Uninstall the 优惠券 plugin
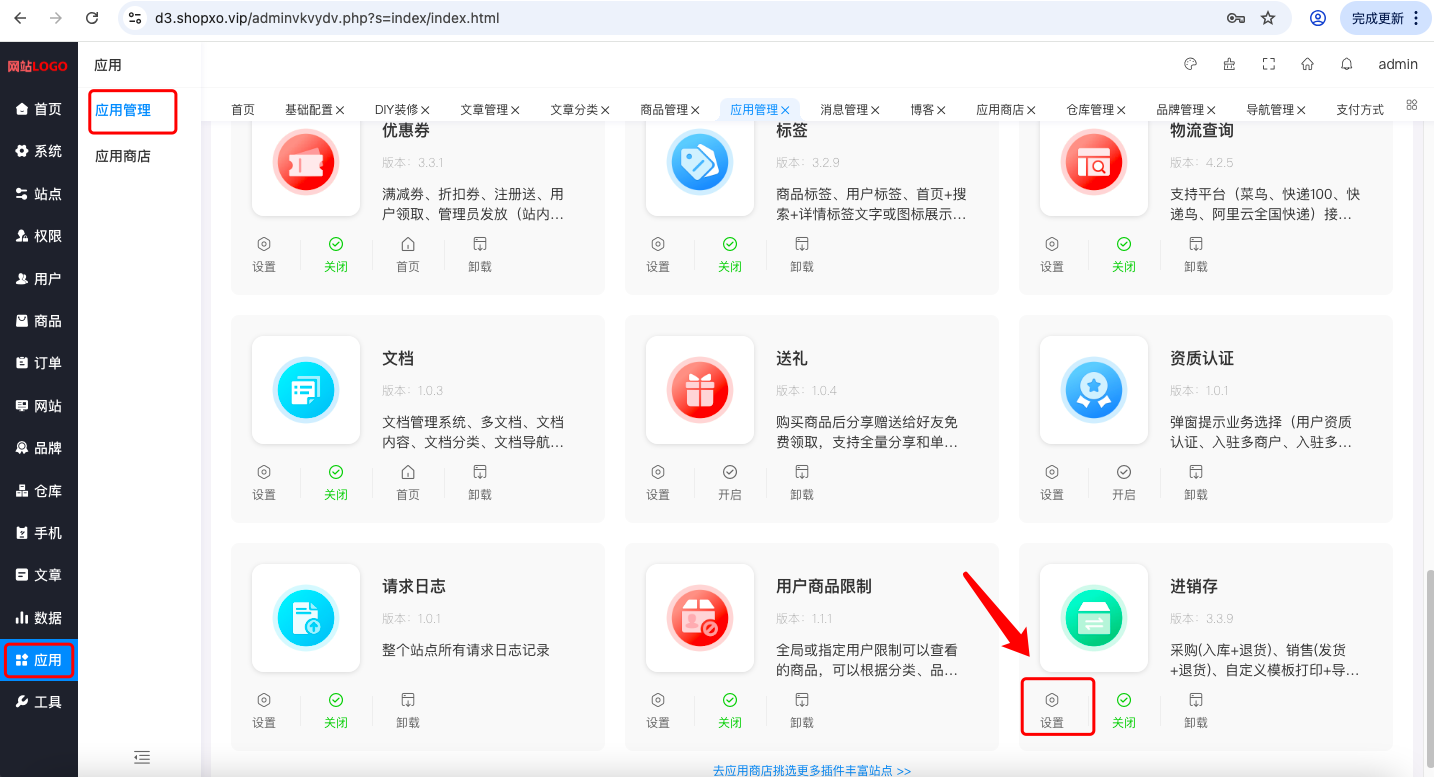Screen dimensions: 1434x777 [480, 255]
